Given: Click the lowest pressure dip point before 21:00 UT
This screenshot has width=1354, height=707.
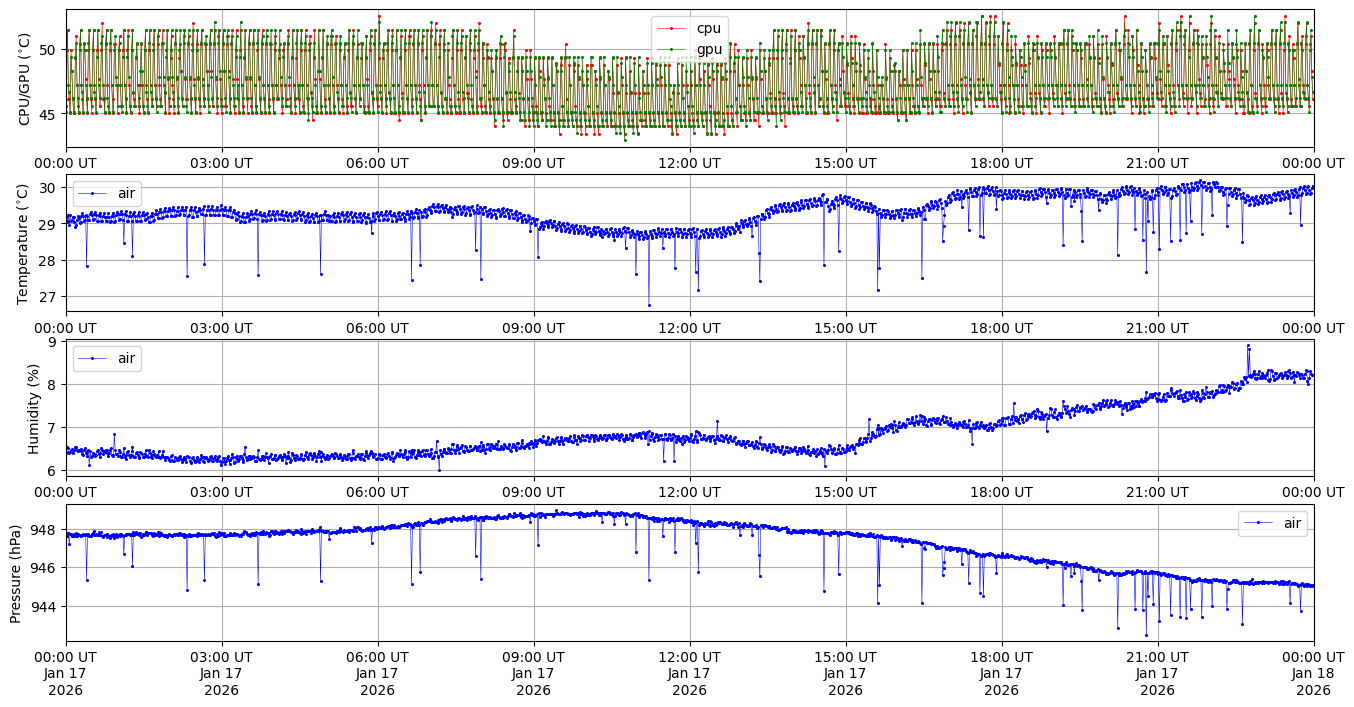Looking at the screenshot, I should (x=1146, y=635).
